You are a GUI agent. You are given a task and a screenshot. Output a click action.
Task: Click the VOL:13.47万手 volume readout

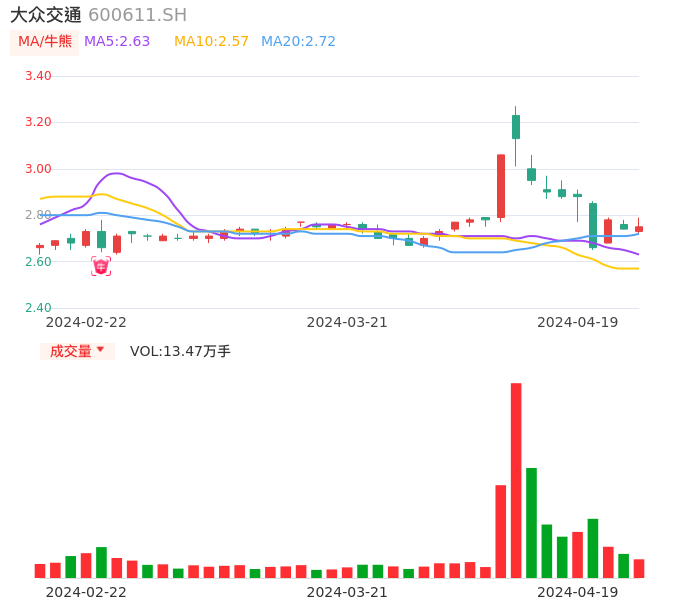tap(180, 351)
